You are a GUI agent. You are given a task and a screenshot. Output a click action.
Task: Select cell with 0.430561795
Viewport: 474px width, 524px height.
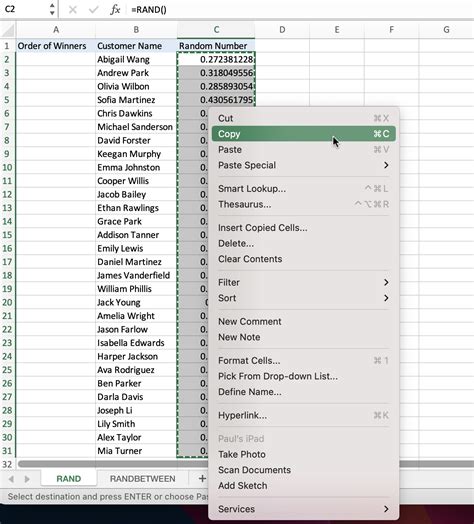click(216, 100)
